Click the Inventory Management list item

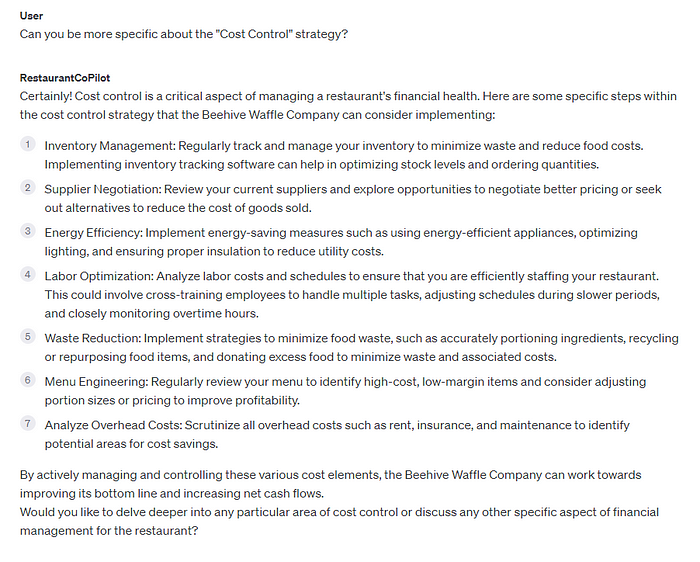tap(344, 155)
